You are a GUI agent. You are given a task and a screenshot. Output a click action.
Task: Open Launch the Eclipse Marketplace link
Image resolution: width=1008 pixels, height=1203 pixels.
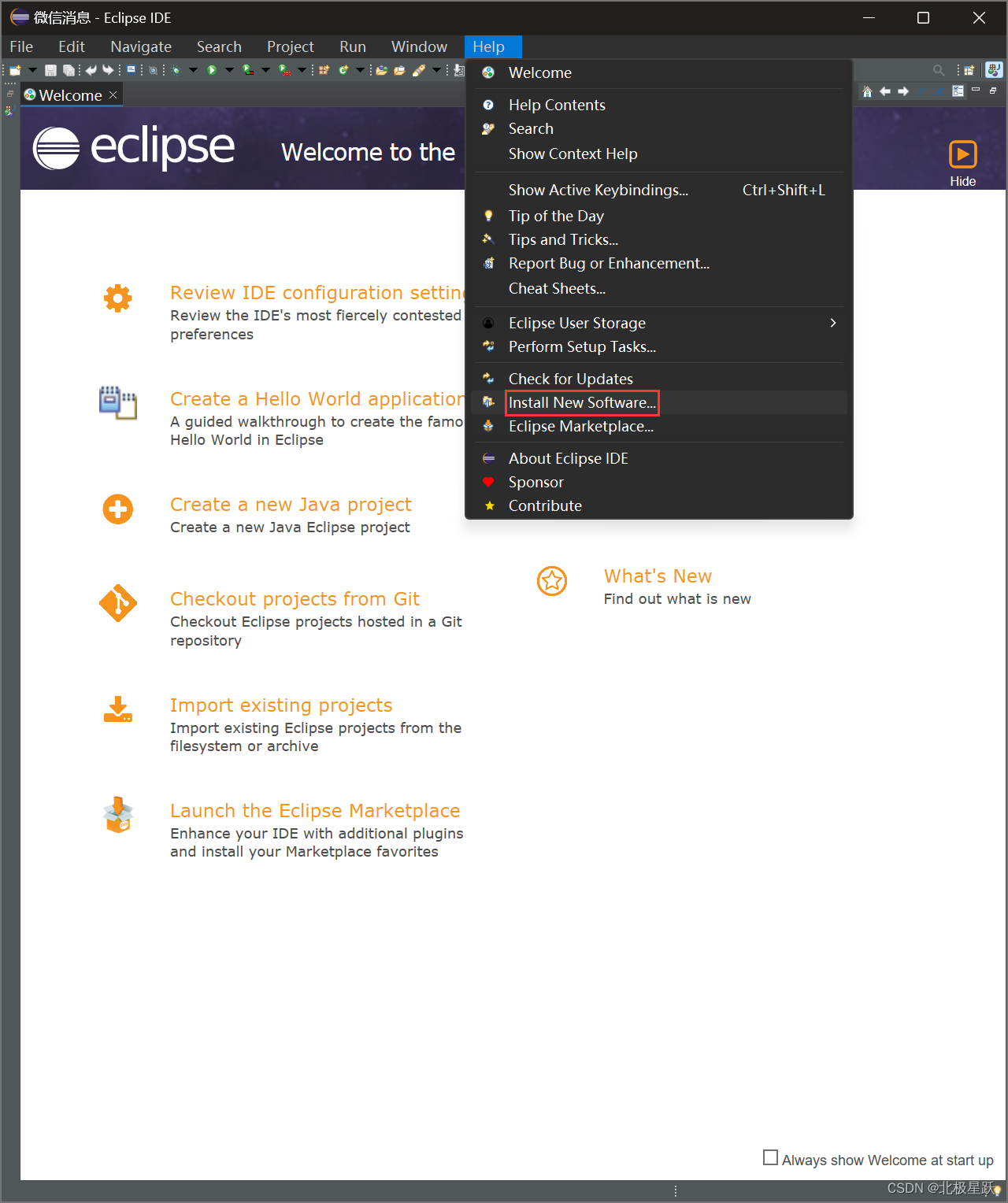[315, 811]
